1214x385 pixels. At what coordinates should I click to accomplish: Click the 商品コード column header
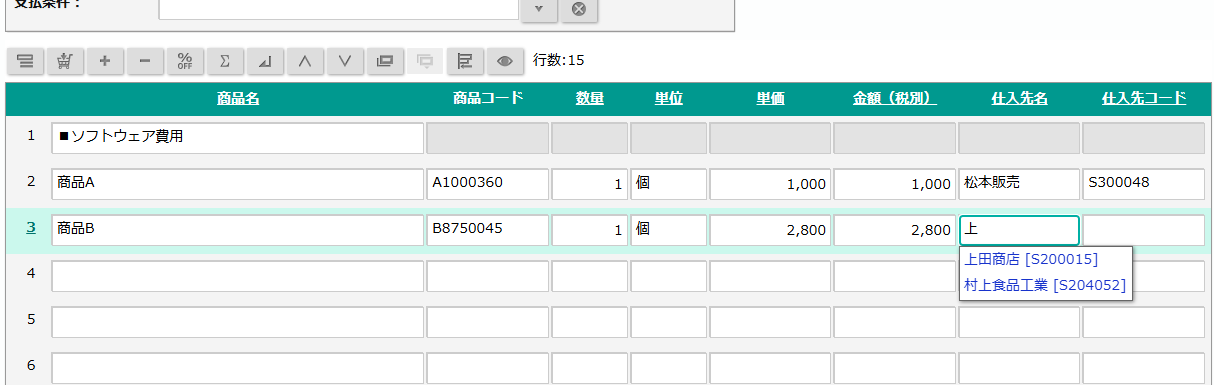(488, 98)
